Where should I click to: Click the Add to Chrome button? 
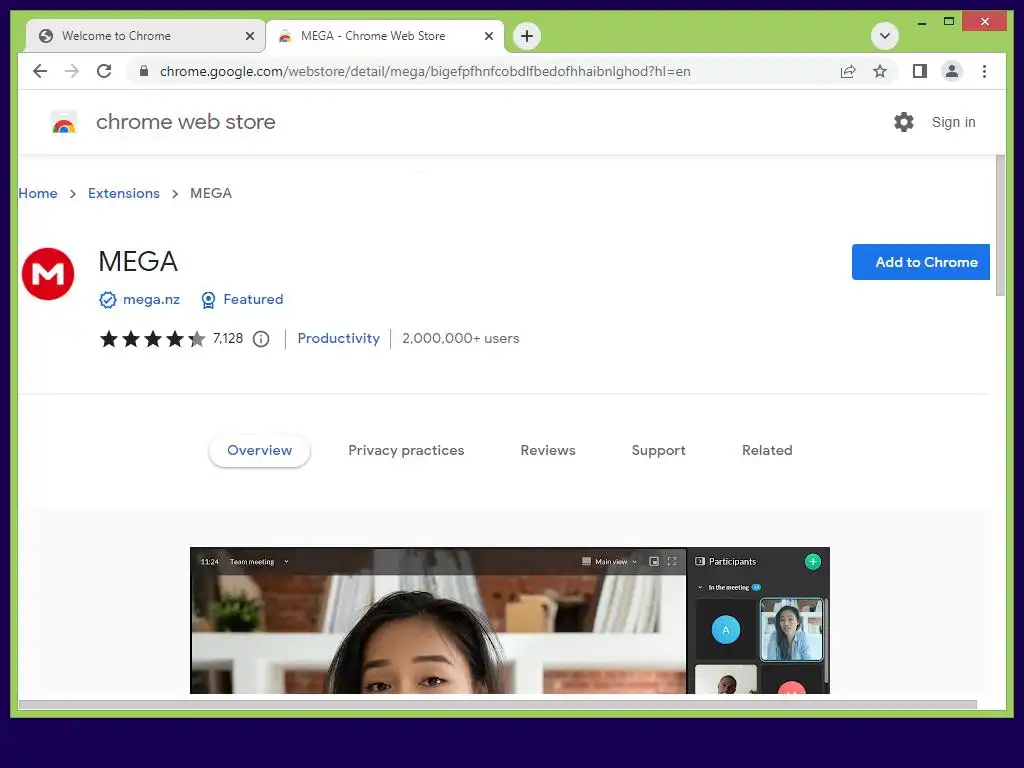click(x=920, y=262)
